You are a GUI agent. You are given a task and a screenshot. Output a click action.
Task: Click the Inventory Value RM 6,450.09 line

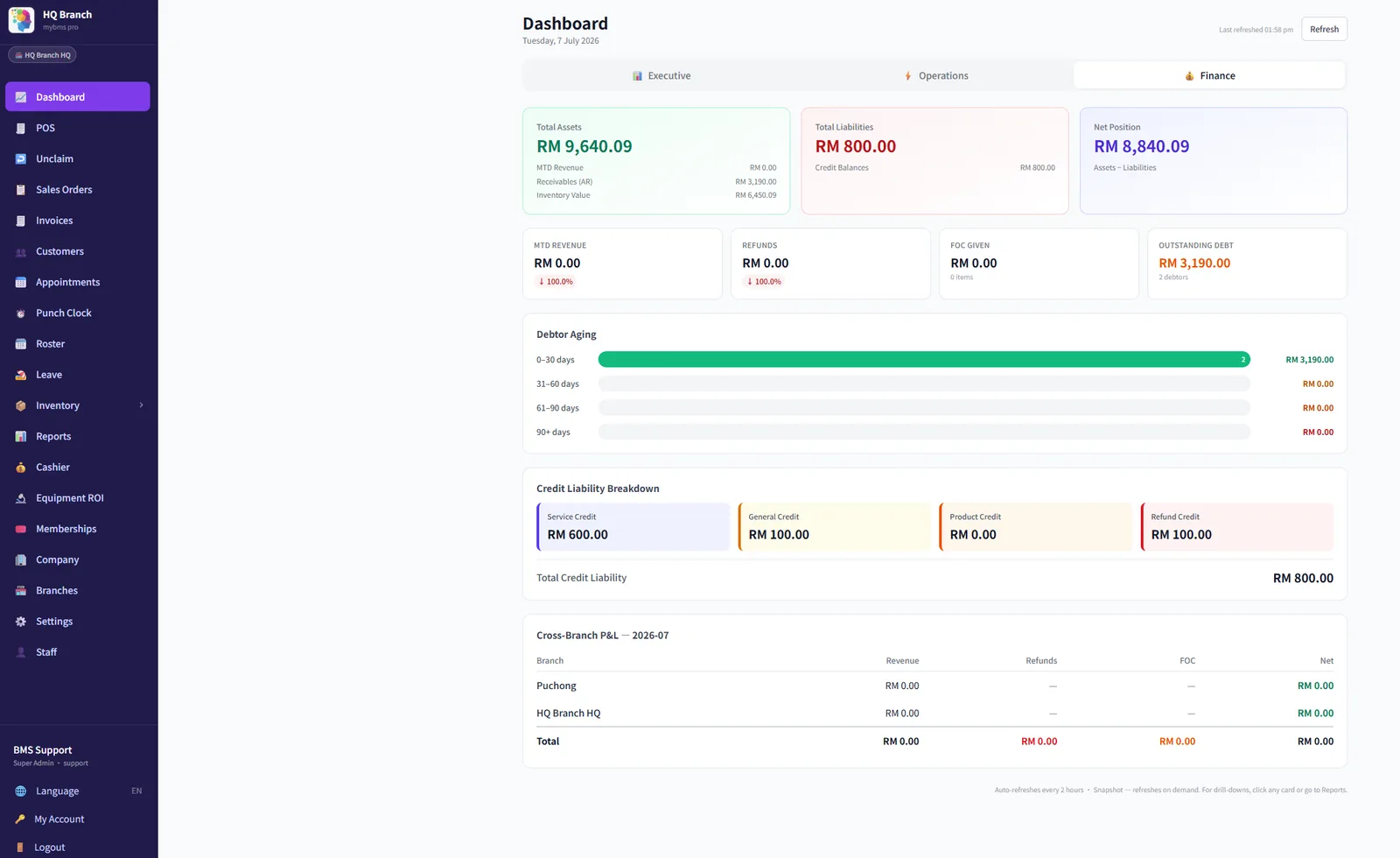pos(656,195)
